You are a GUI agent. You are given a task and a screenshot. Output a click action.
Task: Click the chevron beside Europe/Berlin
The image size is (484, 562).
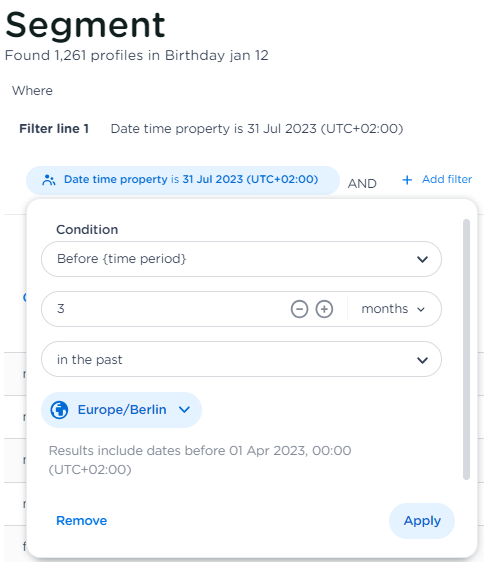tap(184, 410)
